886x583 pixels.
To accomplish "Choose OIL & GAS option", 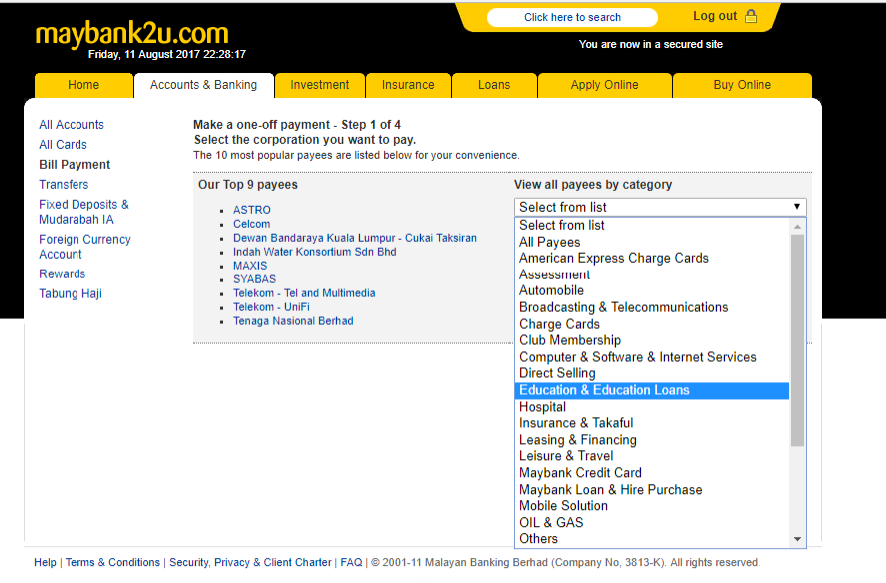I will (x=652, y=523).
